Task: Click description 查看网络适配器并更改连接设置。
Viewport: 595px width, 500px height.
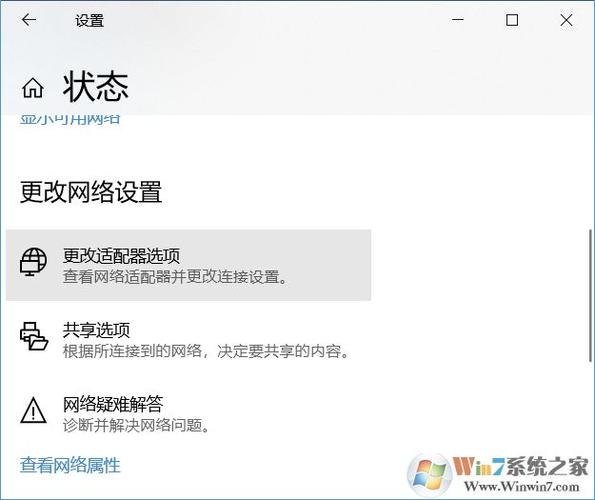Action: coord(175,277)
